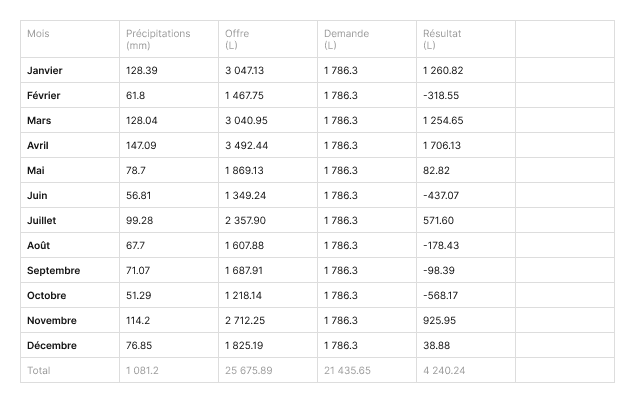Select the Septembre row label
640x403 pixels.
(54, 271)
